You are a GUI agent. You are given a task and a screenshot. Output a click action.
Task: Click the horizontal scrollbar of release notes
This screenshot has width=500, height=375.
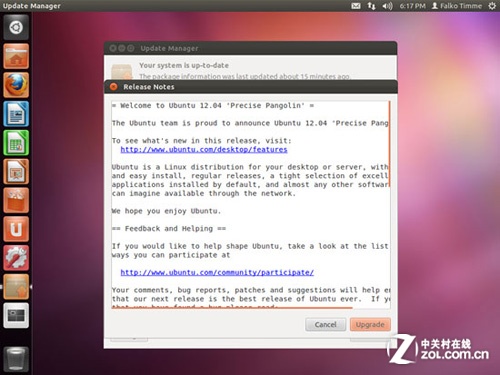click(x=232, y=308)
